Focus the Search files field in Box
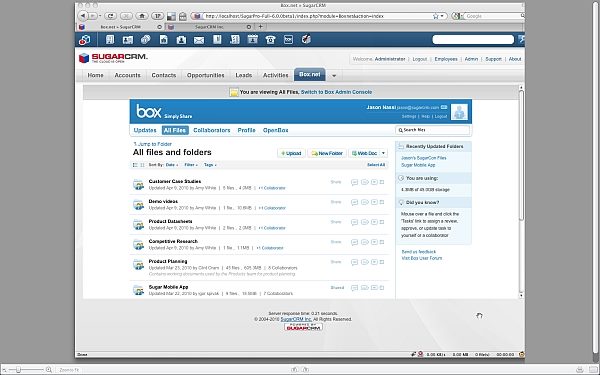The image size is (600, 375). [x=432, y=130]
